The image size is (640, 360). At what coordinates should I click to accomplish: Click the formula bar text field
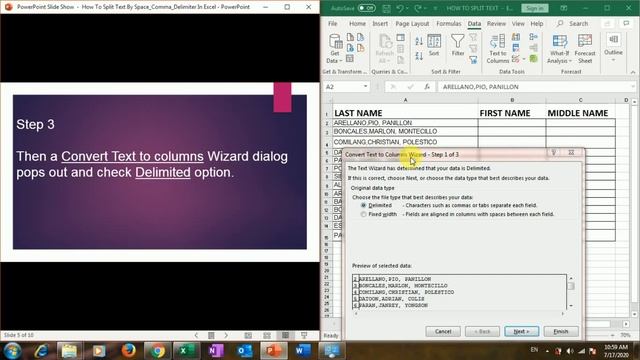coord(536,87)
